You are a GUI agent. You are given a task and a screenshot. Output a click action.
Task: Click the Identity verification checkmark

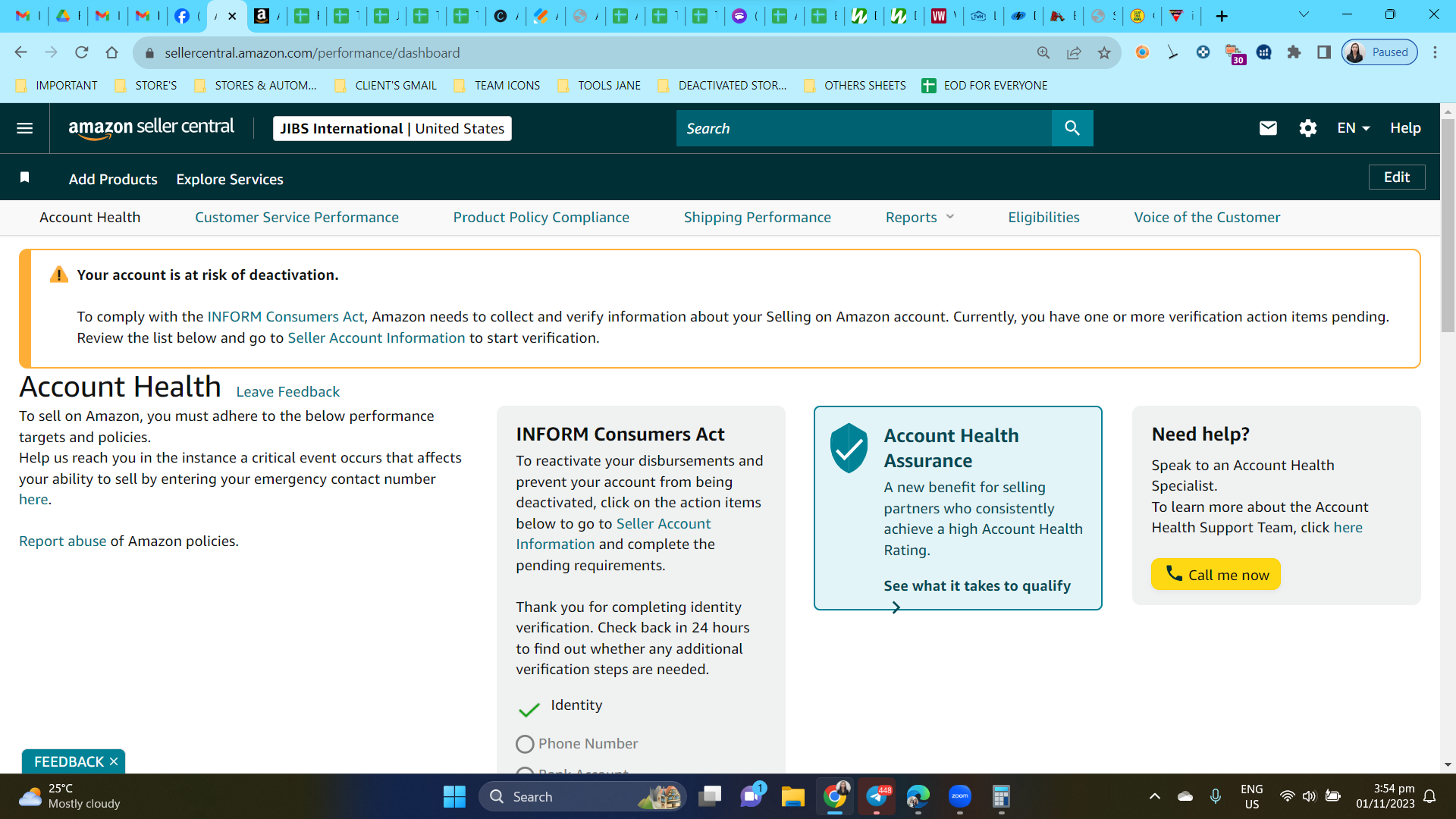coord(529,709)
